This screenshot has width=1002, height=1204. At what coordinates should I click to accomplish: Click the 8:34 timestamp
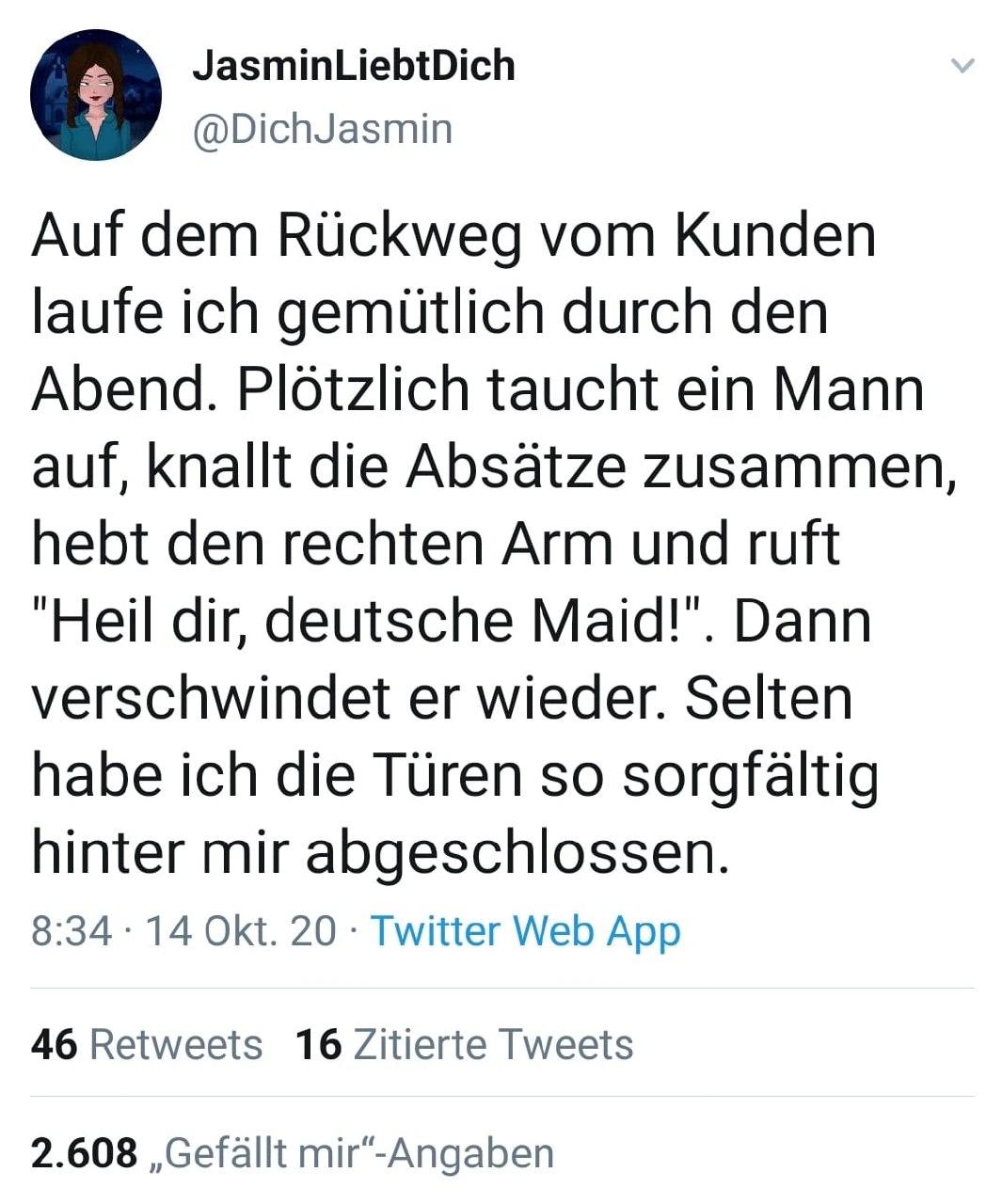click(x=72, y=931)
